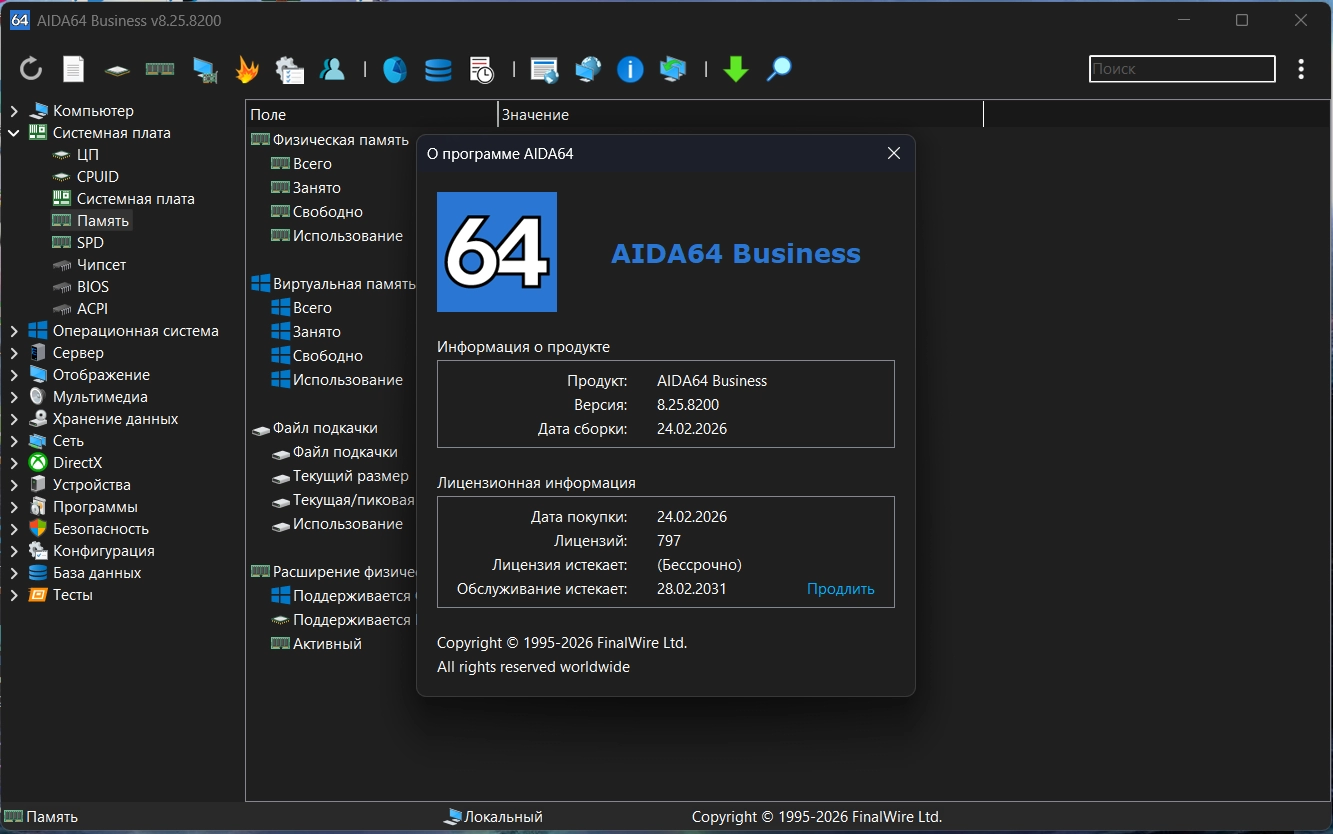This screenshot has height=834, width=1333.
Task: Click the magnifying glass toolbar icon
Action: click(x=779, y=69)
